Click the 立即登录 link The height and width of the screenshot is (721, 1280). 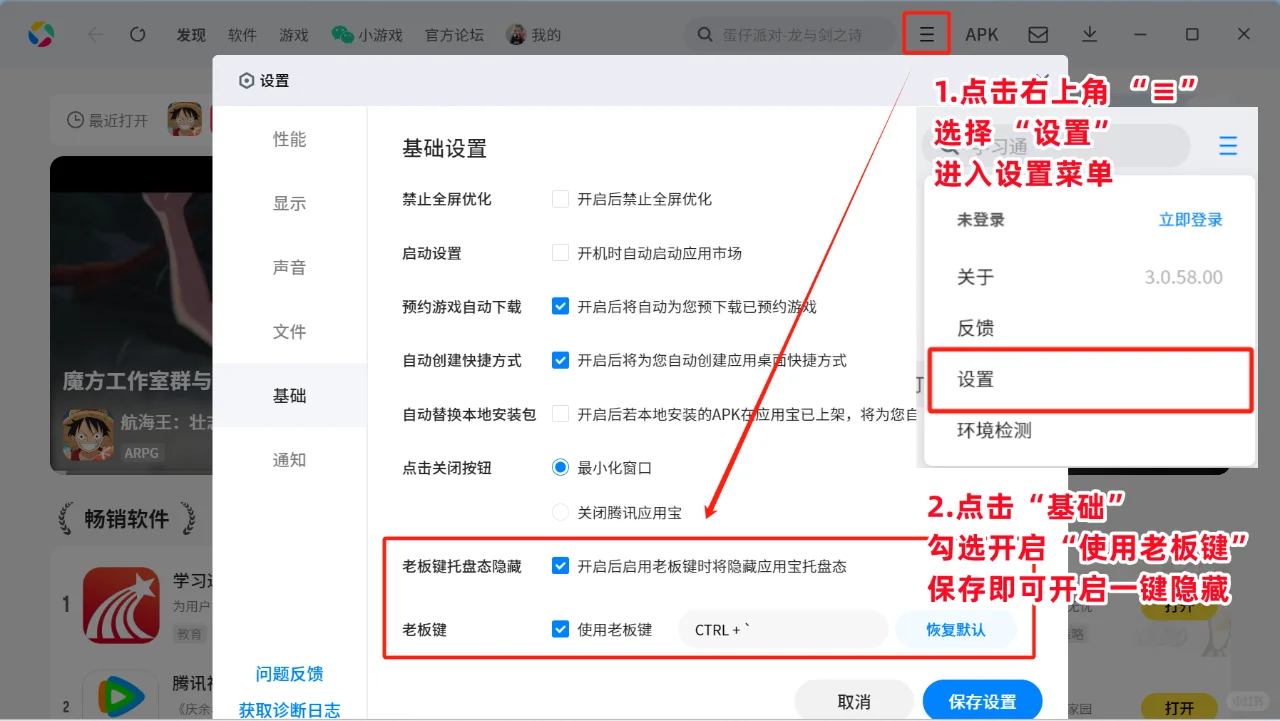point(1189,219)
